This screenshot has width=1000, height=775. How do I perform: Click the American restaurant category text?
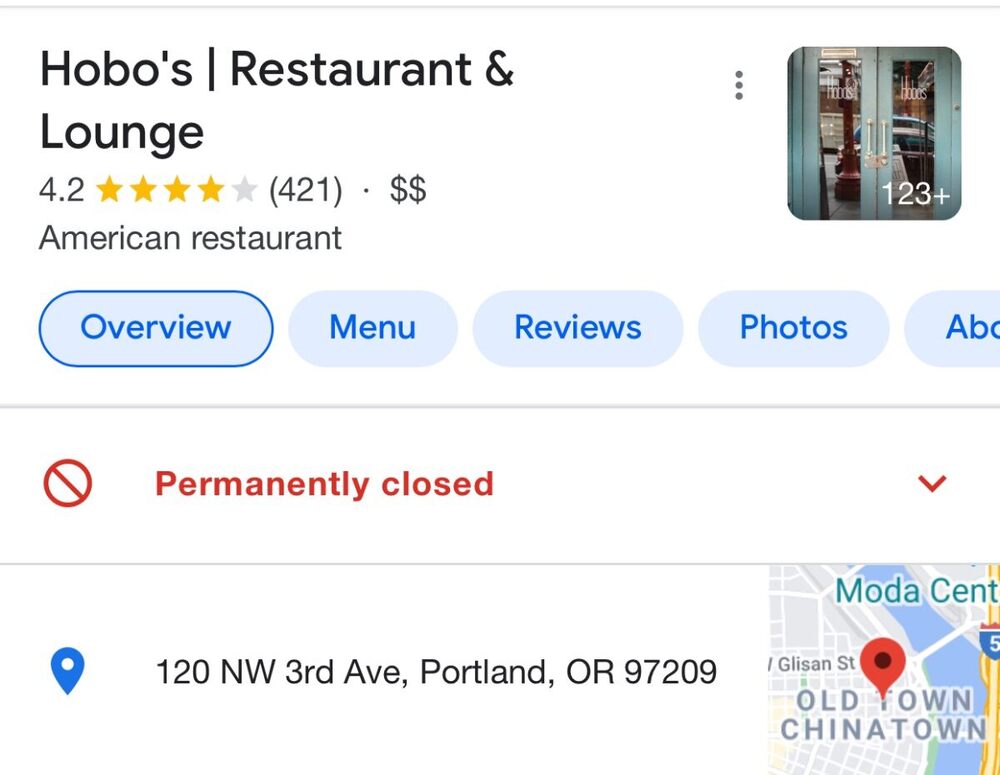click(190, 238)
